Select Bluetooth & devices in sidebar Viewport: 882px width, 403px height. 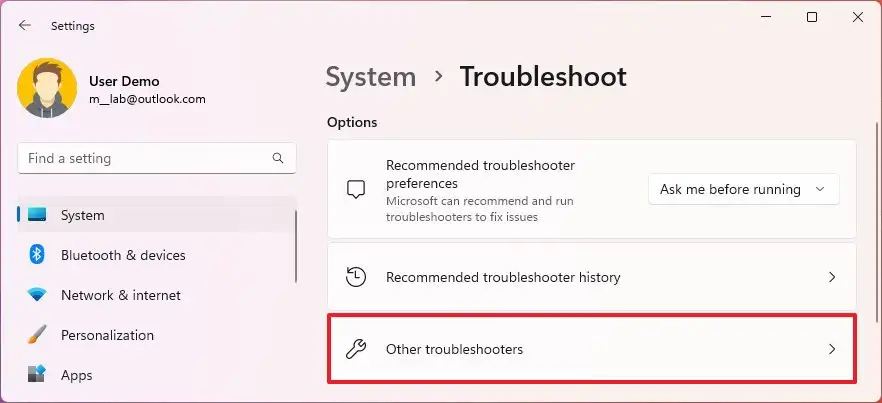(x=123, y=255)
